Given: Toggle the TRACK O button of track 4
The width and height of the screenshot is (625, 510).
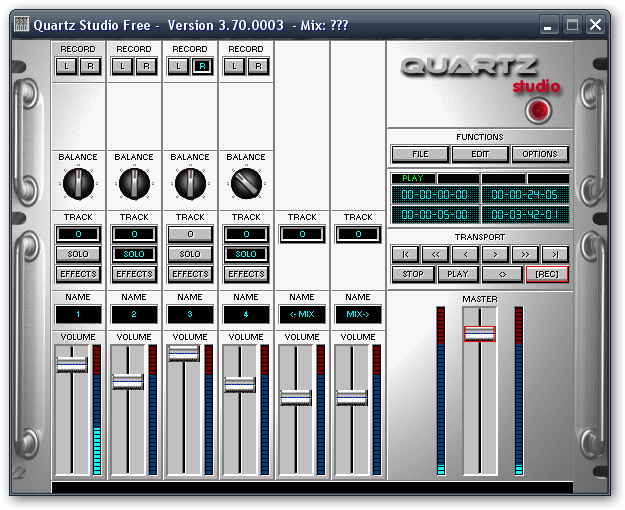Looking at the screenshot, I should point(246,234).
